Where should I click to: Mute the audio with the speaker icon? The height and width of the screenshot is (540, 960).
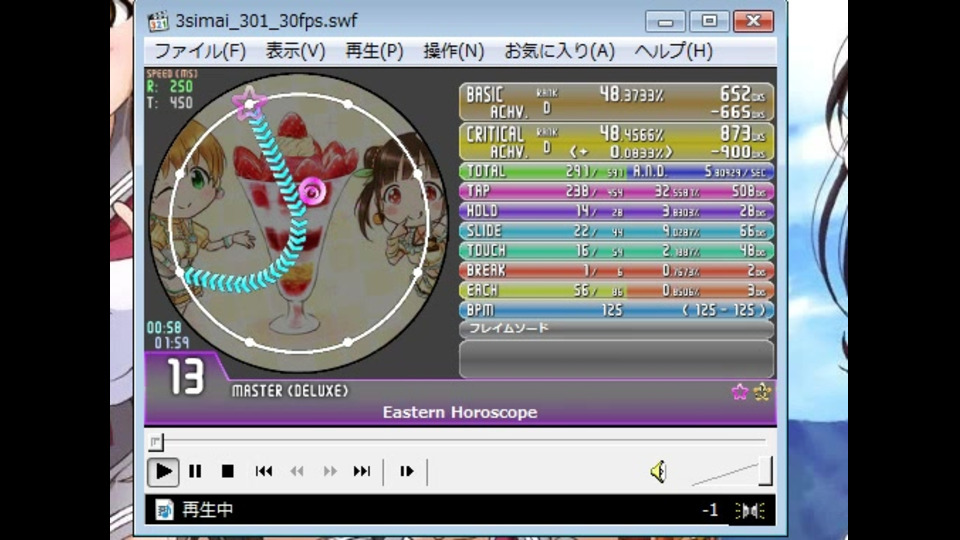pos(658,471)
